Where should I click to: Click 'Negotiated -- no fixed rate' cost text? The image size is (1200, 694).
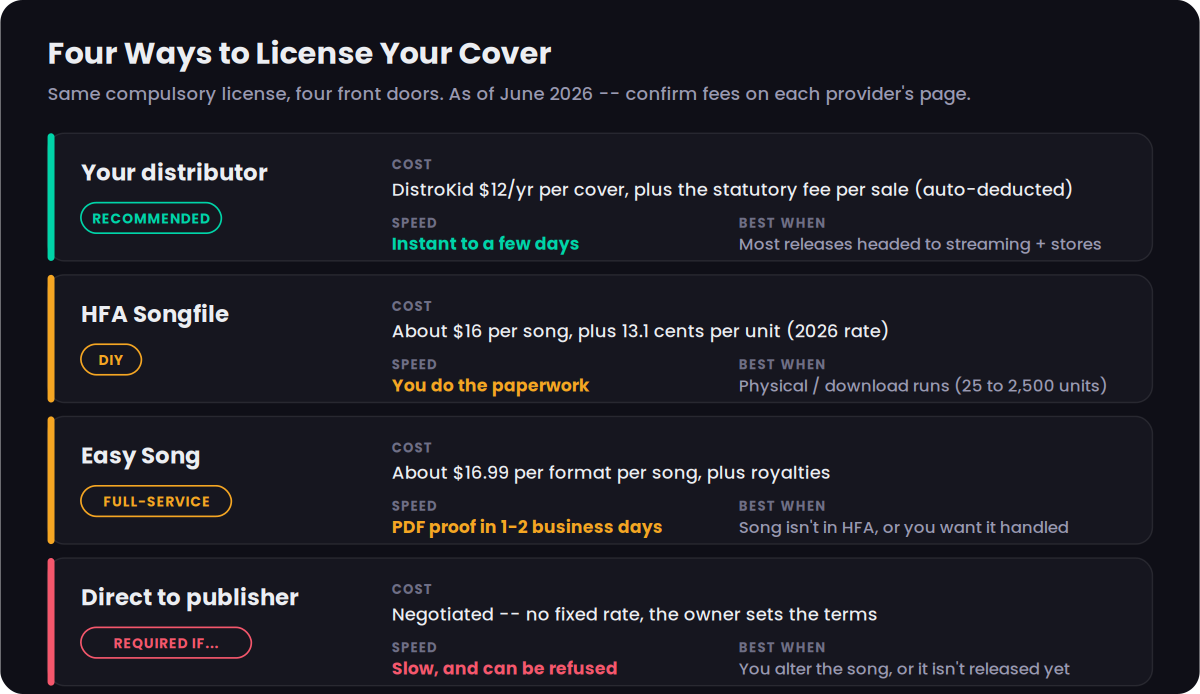click(x=635, y=614)
